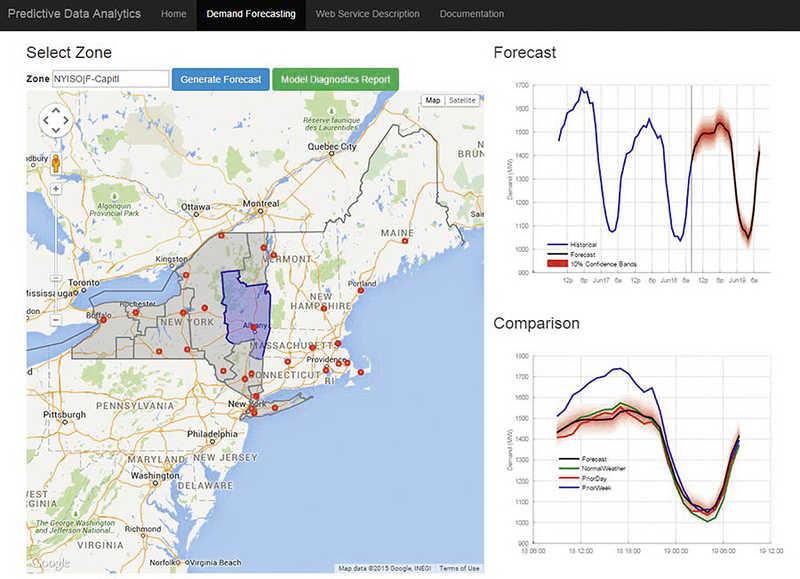Open the Documentation menu item
The height and width of the screenshot is (579, 800).
471,14
